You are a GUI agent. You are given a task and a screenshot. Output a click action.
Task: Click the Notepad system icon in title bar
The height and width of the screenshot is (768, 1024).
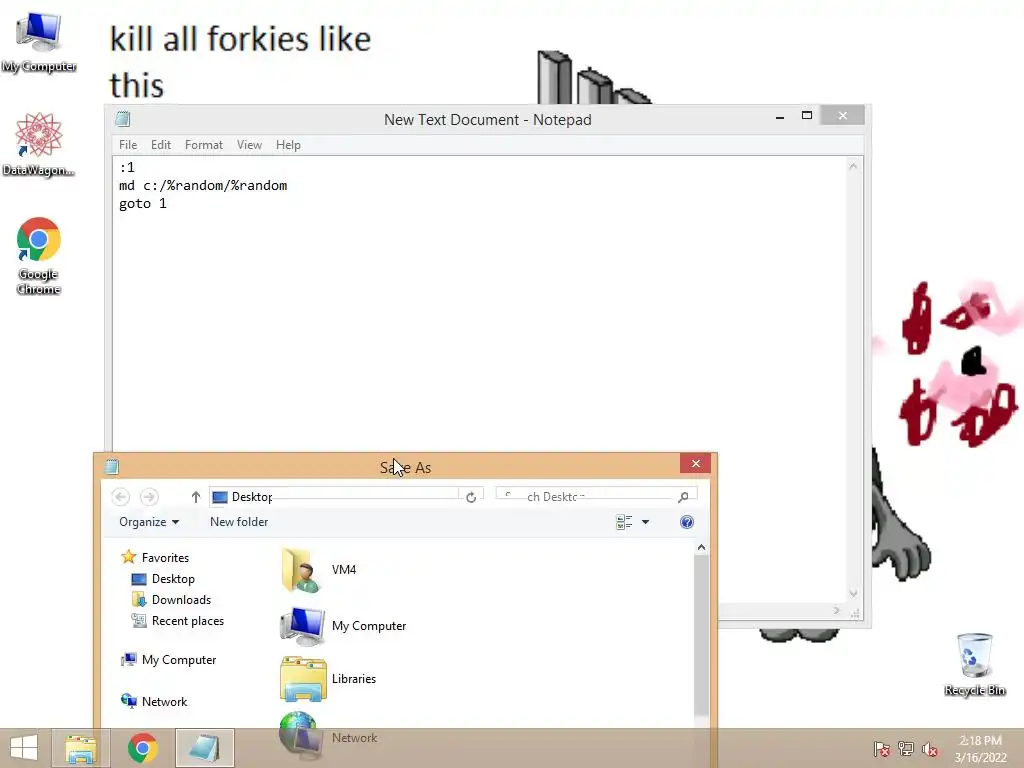(123, 119)
